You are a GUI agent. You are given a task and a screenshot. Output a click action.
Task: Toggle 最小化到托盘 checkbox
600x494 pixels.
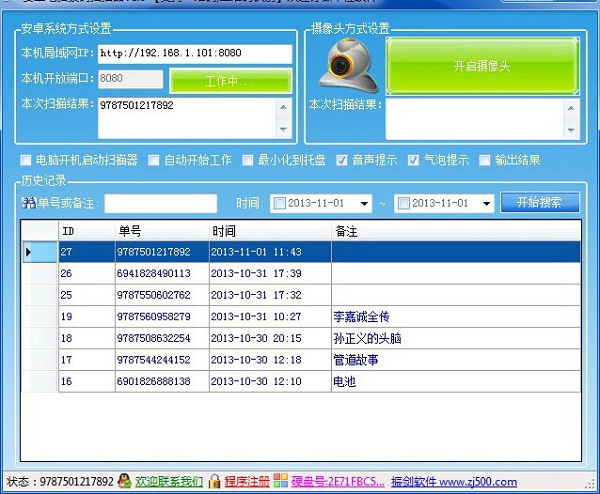coord(248,160)
